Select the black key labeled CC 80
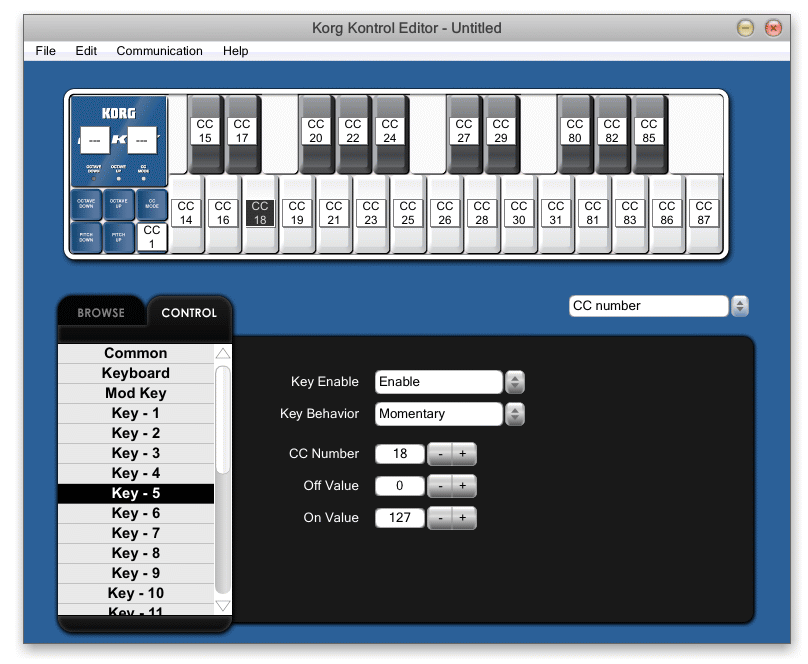This screenshot has height=664, width=808. (575, 134)
